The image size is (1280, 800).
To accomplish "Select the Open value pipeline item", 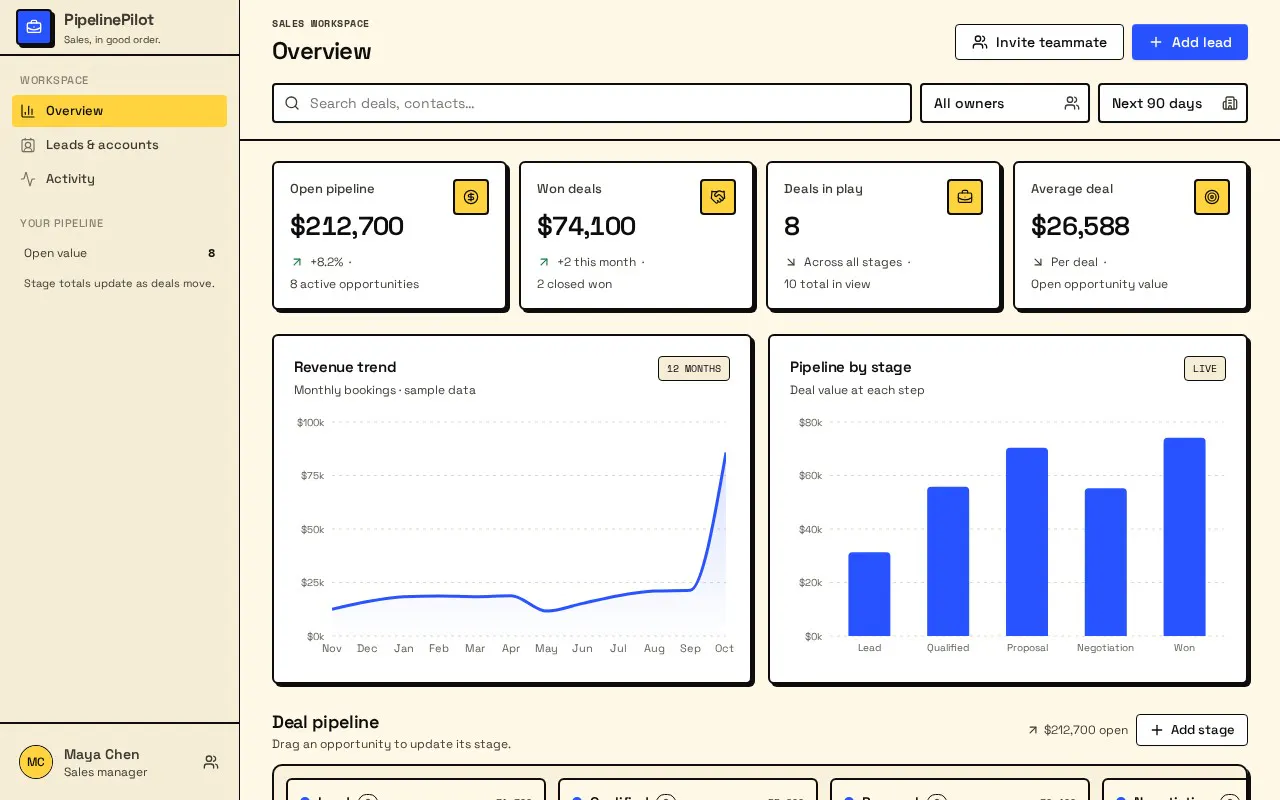I will 119,253.
